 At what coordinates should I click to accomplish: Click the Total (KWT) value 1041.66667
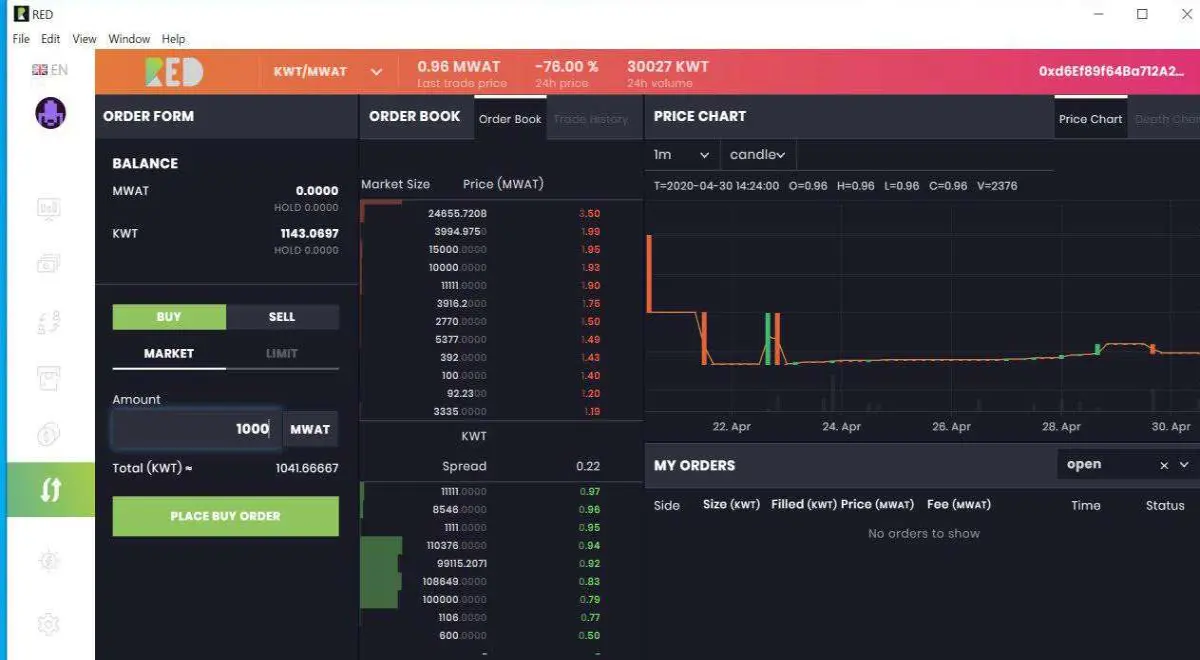click(307, 468)
